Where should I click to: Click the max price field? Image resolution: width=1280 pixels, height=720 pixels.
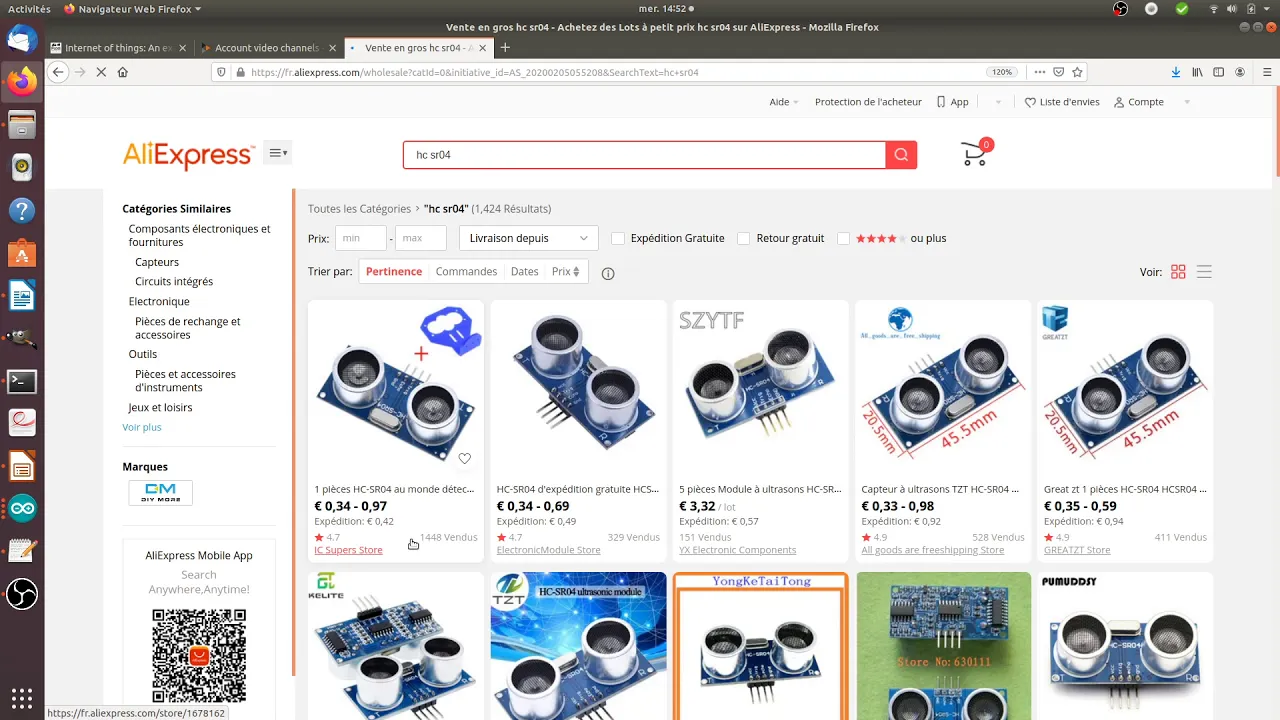[x=421, y=238]
